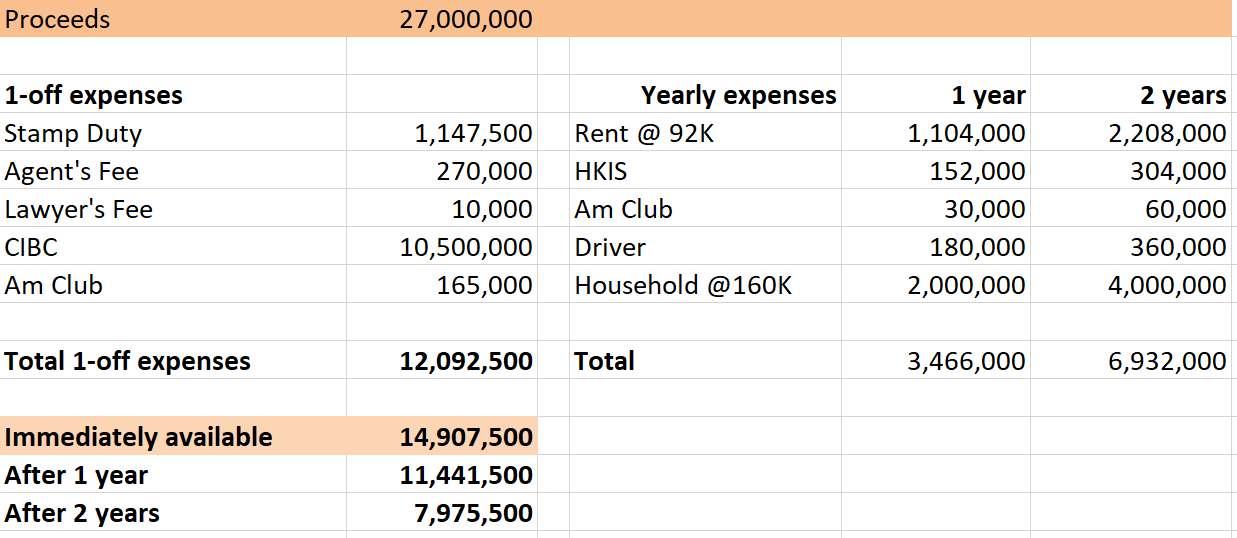The width and height of the screenshot is (1237, 538).
Task: Select the '1-off expenses' heading cell
Action: click(173, 95)
